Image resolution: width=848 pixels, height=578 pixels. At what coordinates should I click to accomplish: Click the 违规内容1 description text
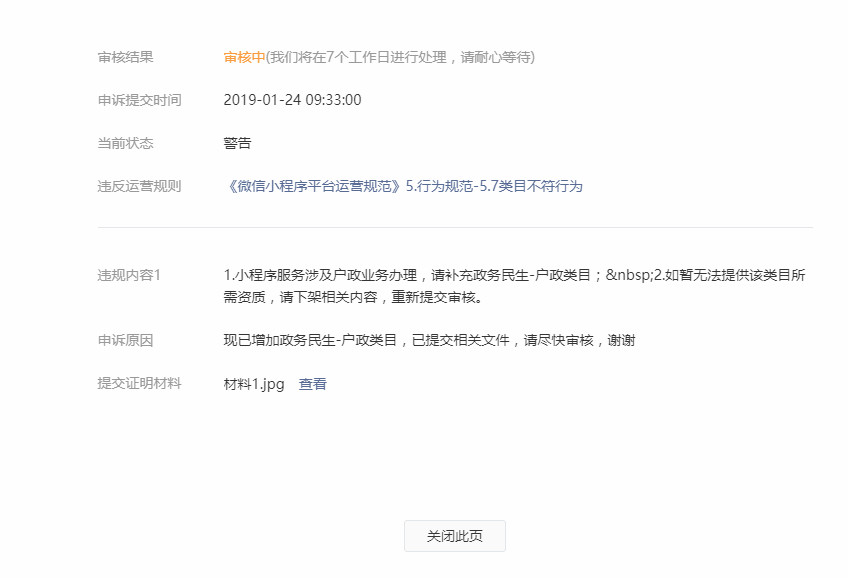(515, 286)
